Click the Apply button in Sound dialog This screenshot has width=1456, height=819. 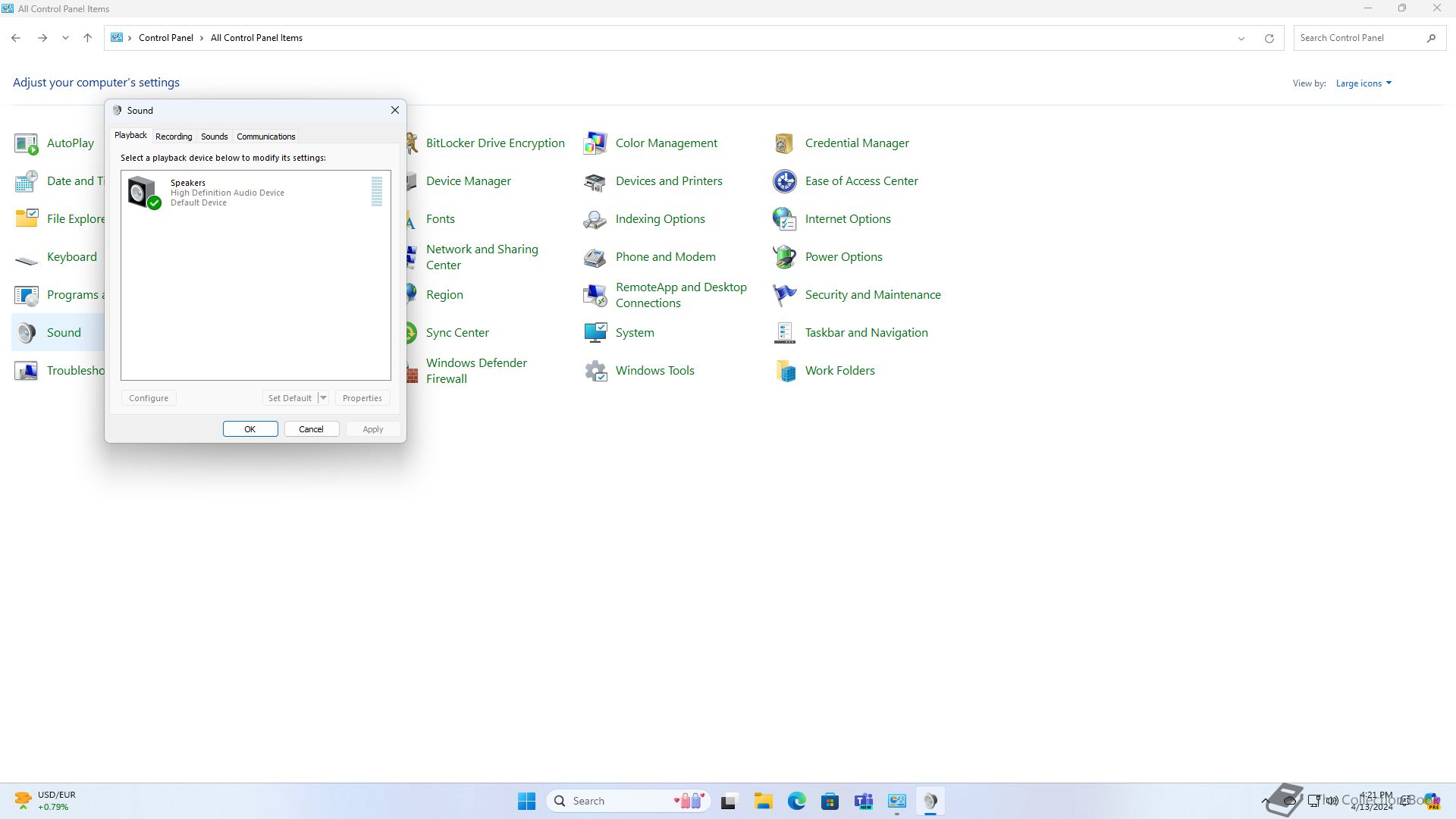(373, 429)
